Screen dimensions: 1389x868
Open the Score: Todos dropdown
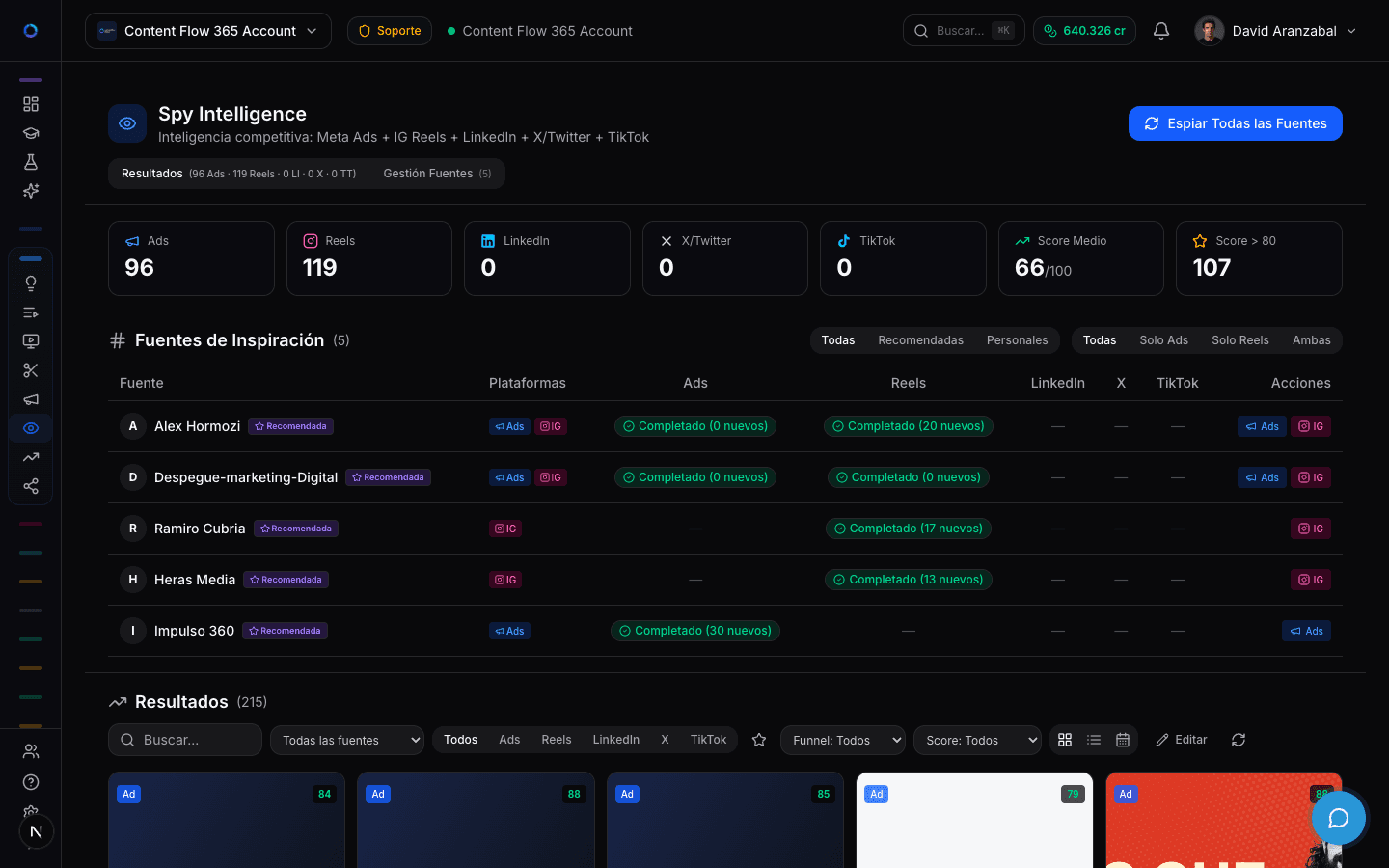coord(977,740)
